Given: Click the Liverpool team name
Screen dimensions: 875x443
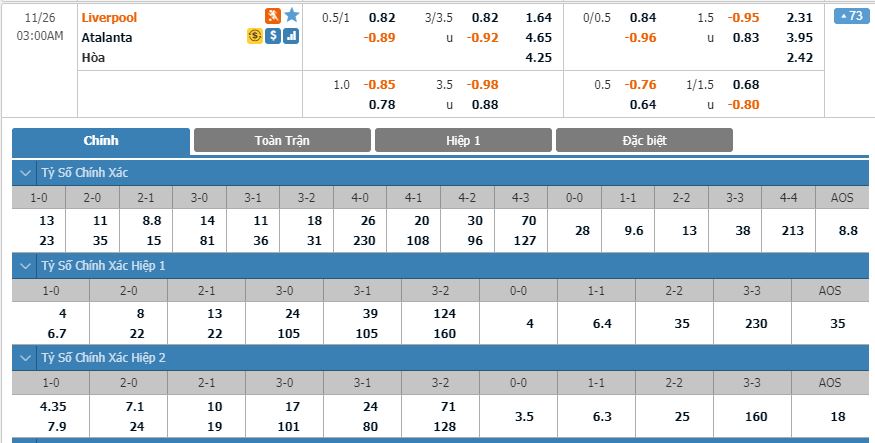Looking at the screenshot, I should pos(110,16).
